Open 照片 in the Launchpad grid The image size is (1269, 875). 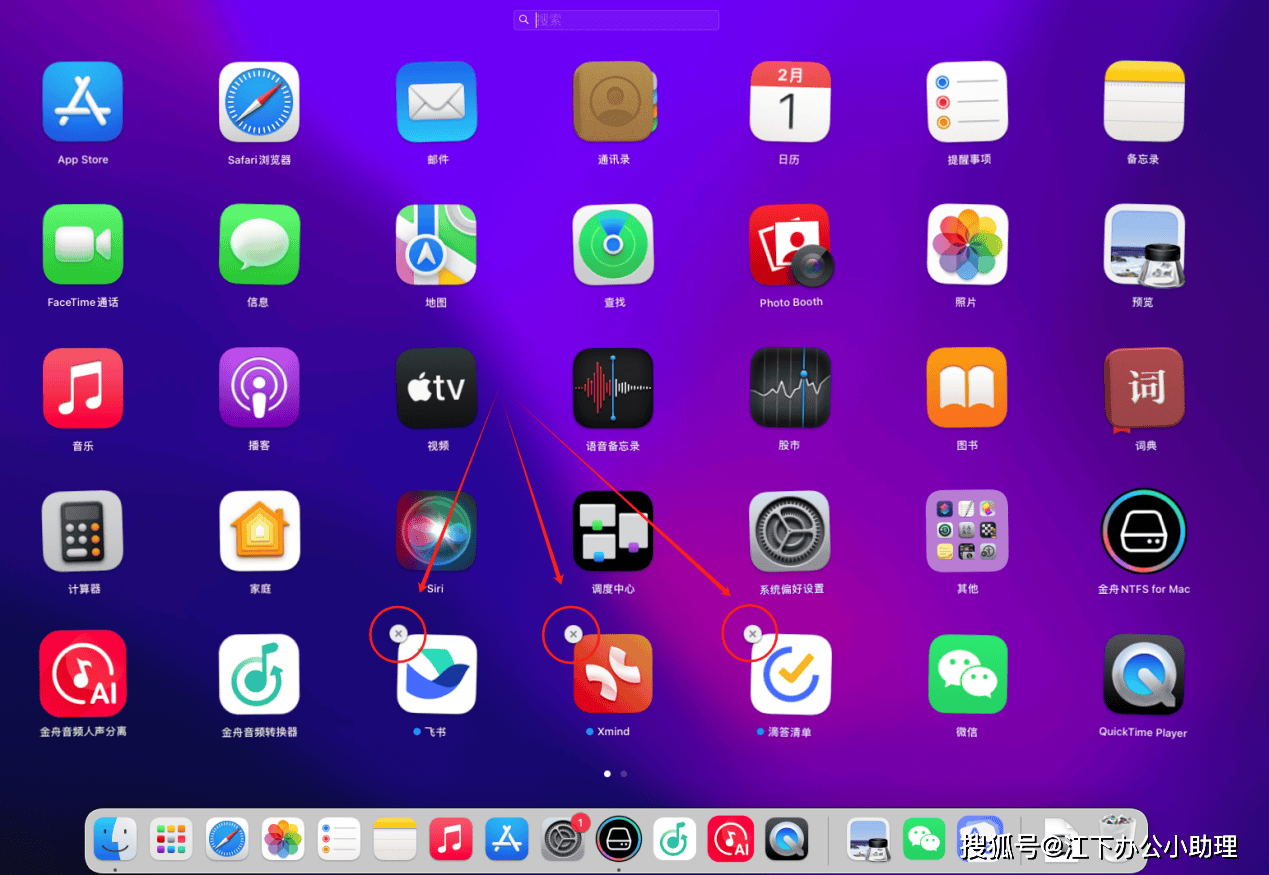pos(967,245)
